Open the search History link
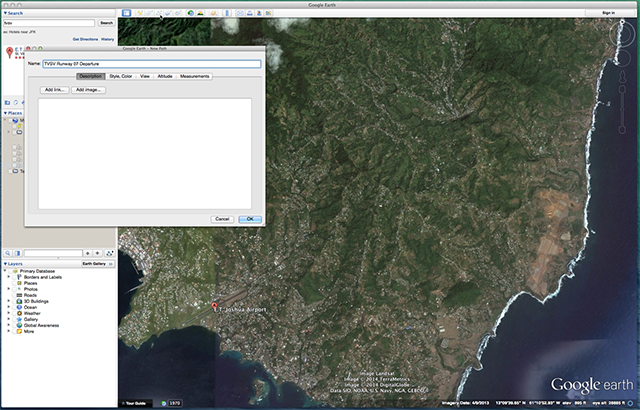The image size is (640, 410). pyautogui.click(x=108, y=39)
